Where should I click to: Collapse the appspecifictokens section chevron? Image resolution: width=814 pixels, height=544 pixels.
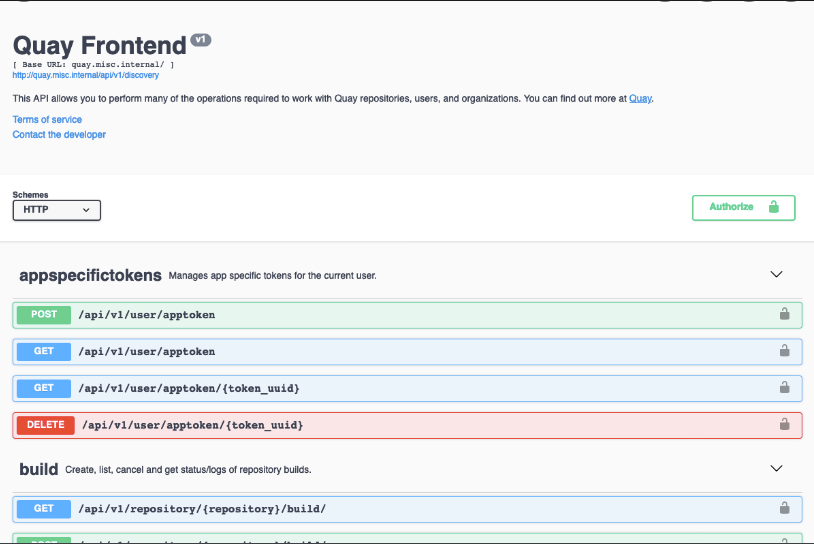pyautogui.click(x=776, y=275)
